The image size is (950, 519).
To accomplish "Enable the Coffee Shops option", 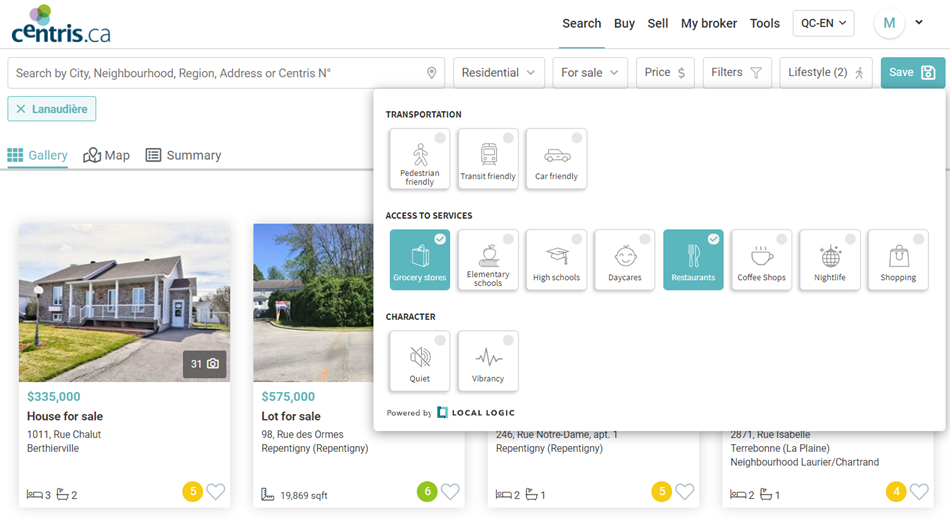I will click(x=762, y=260).
